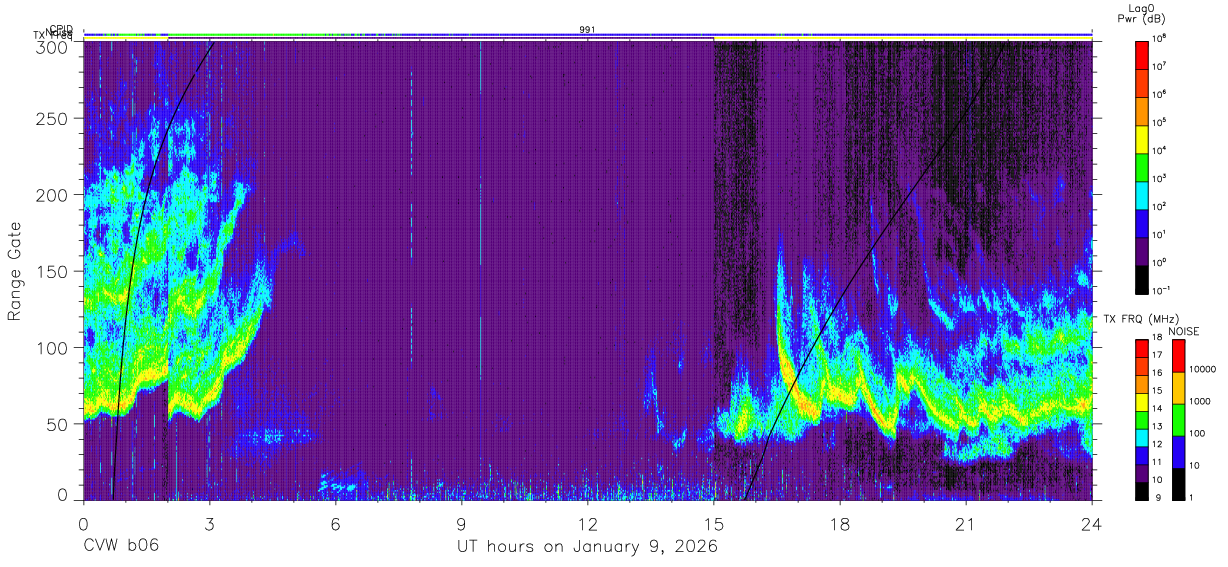The width and height of the screenshot is (1228, 567).
Task: Click the 10^2 label on power colorbar
Action: [x=1159, y=206]
